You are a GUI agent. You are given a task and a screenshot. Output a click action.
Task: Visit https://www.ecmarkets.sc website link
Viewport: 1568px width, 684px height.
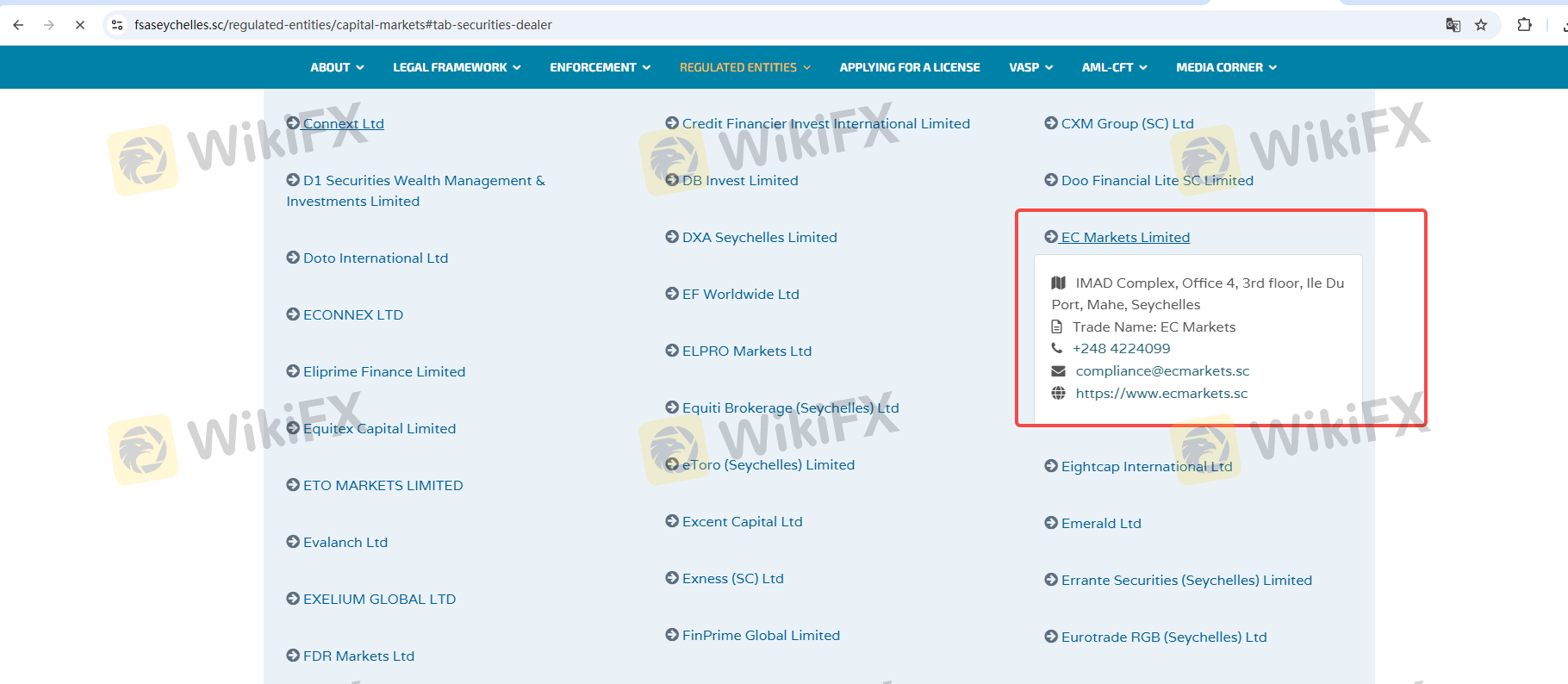coord(1161,393)
